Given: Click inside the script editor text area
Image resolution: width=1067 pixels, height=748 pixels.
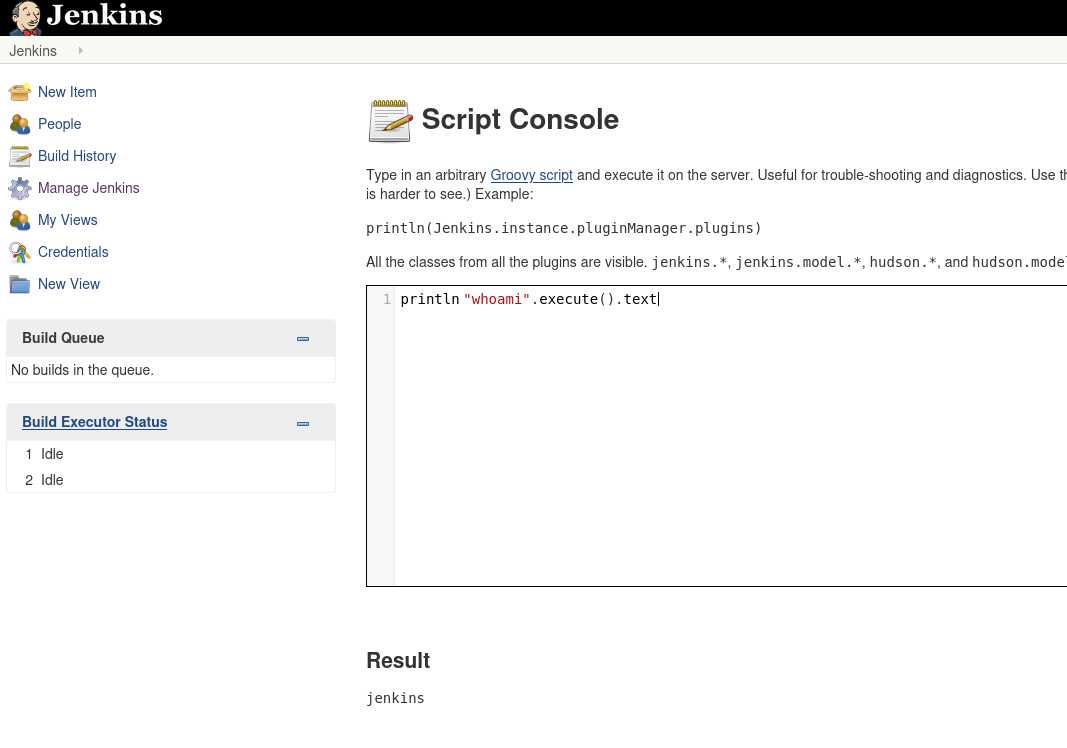Looking at the screenshot, I should 730,436.
